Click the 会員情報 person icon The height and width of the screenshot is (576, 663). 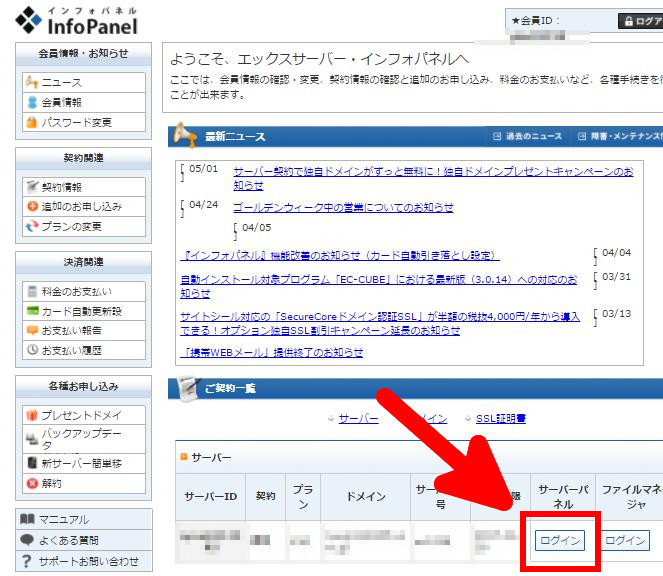32,102
